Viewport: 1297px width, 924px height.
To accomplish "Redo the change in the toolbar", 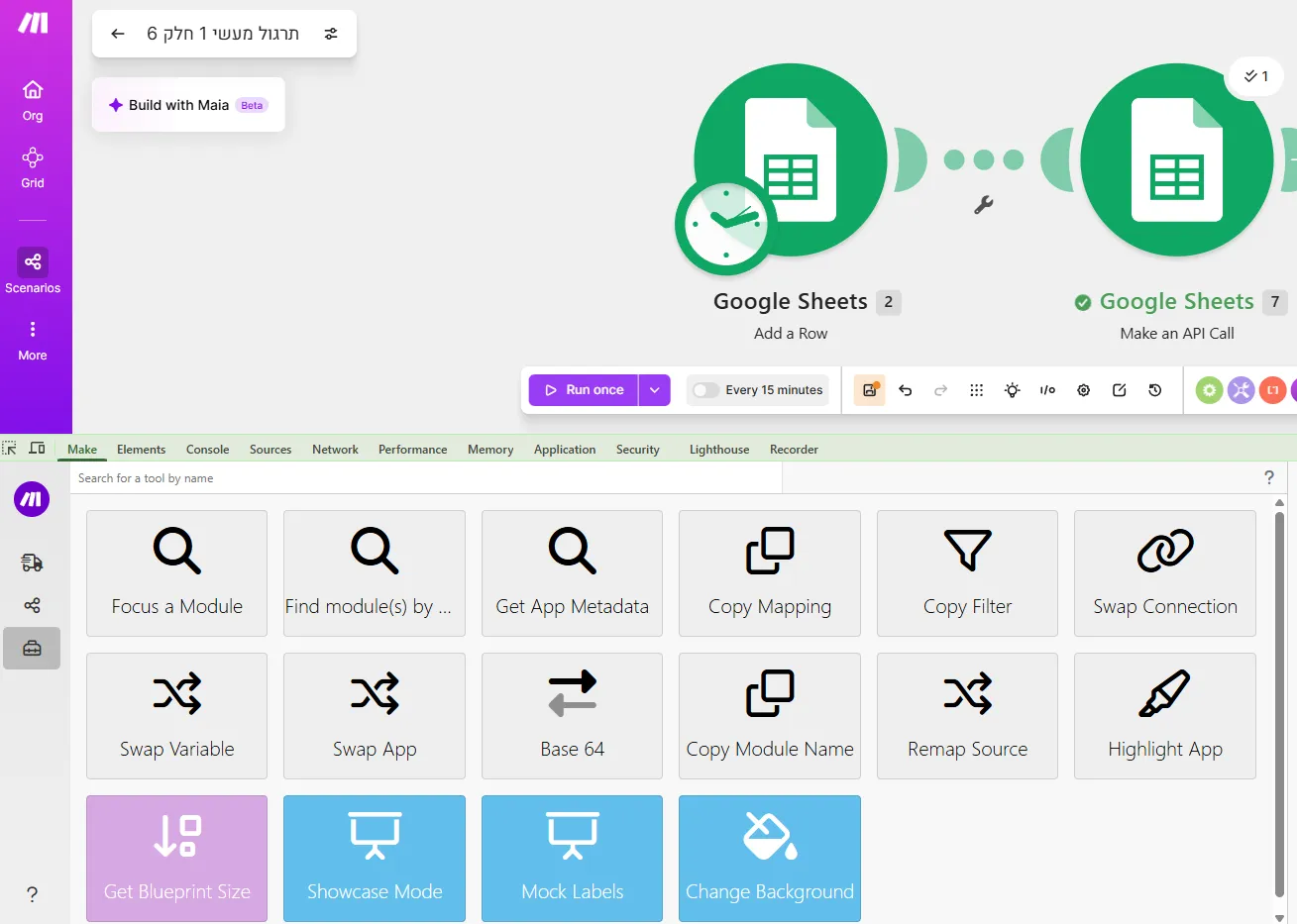I will (x=941, y=390).
